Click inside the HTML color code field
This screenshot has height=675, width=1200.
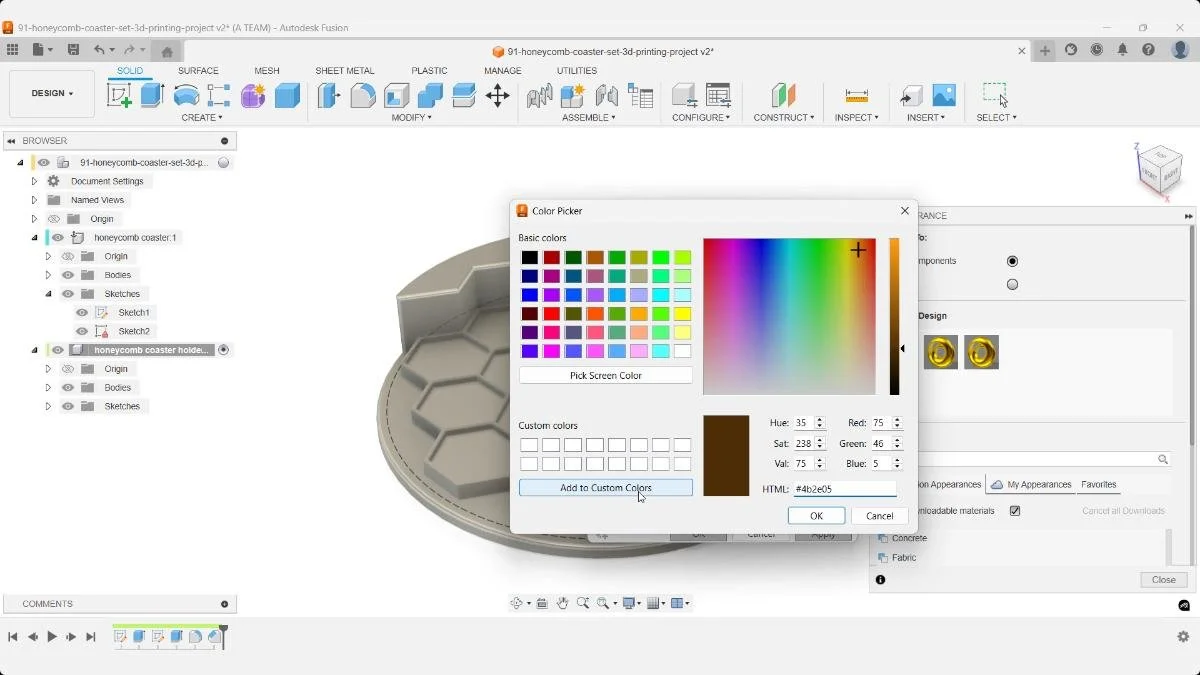point(845,489)
